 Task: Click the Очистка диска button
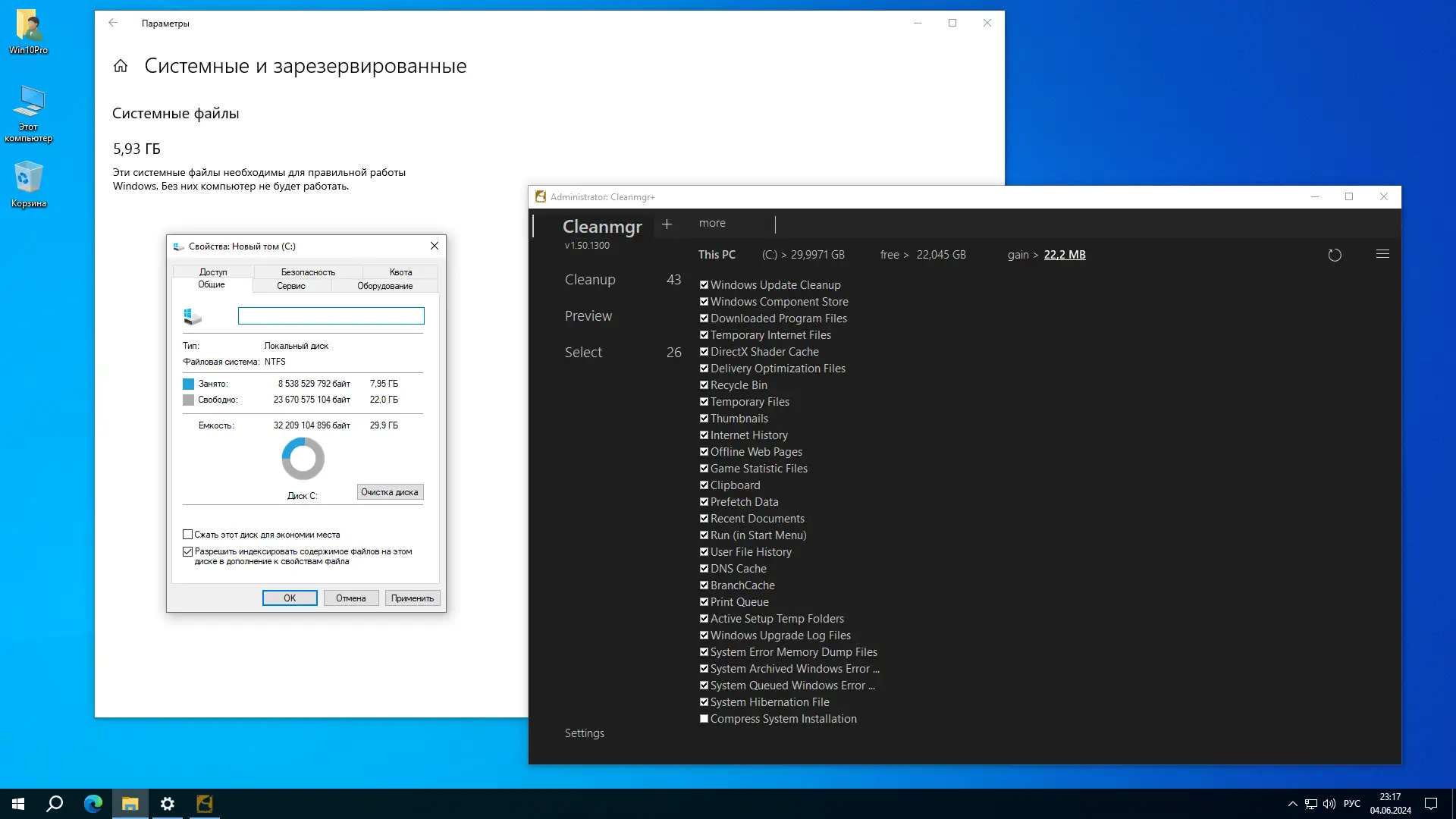point(390,492)
